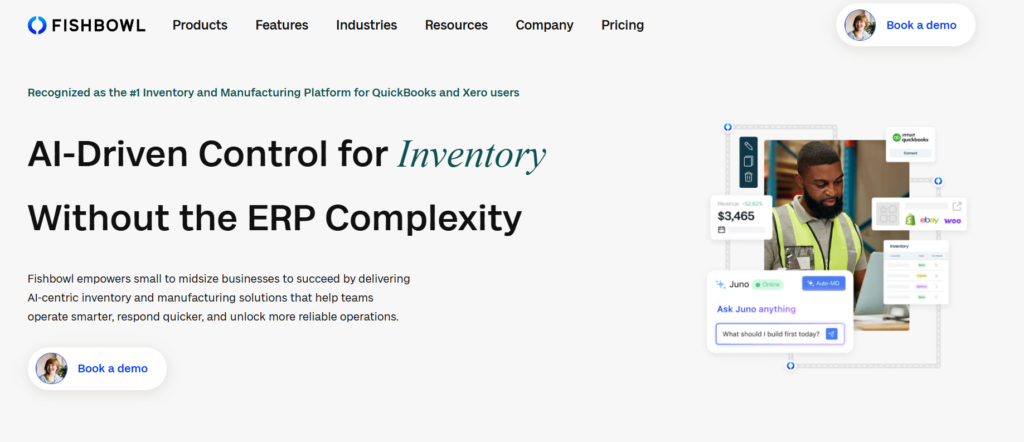Open the Products menu

(200, 25)
